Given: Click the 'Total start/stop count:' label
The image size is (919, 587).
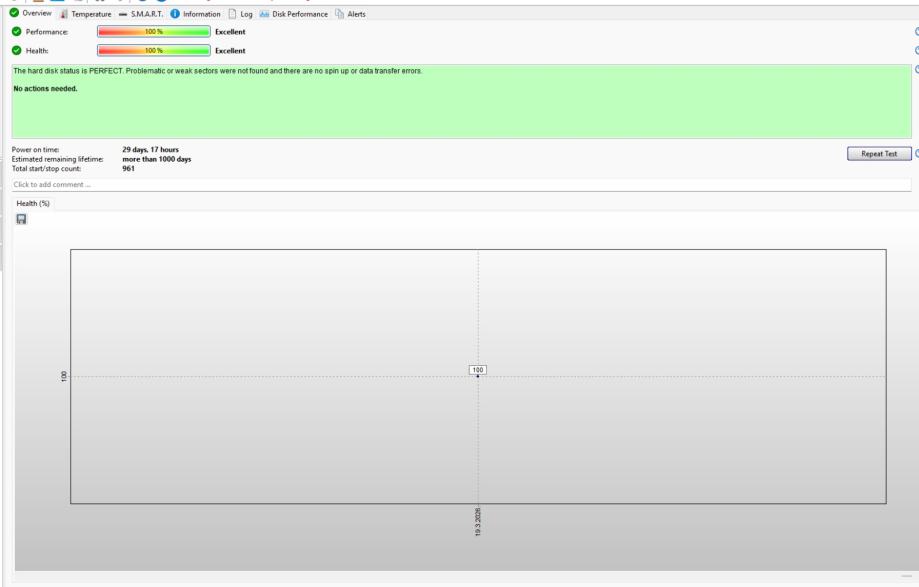Looking at the screenshot, I should tap(46, 168).
